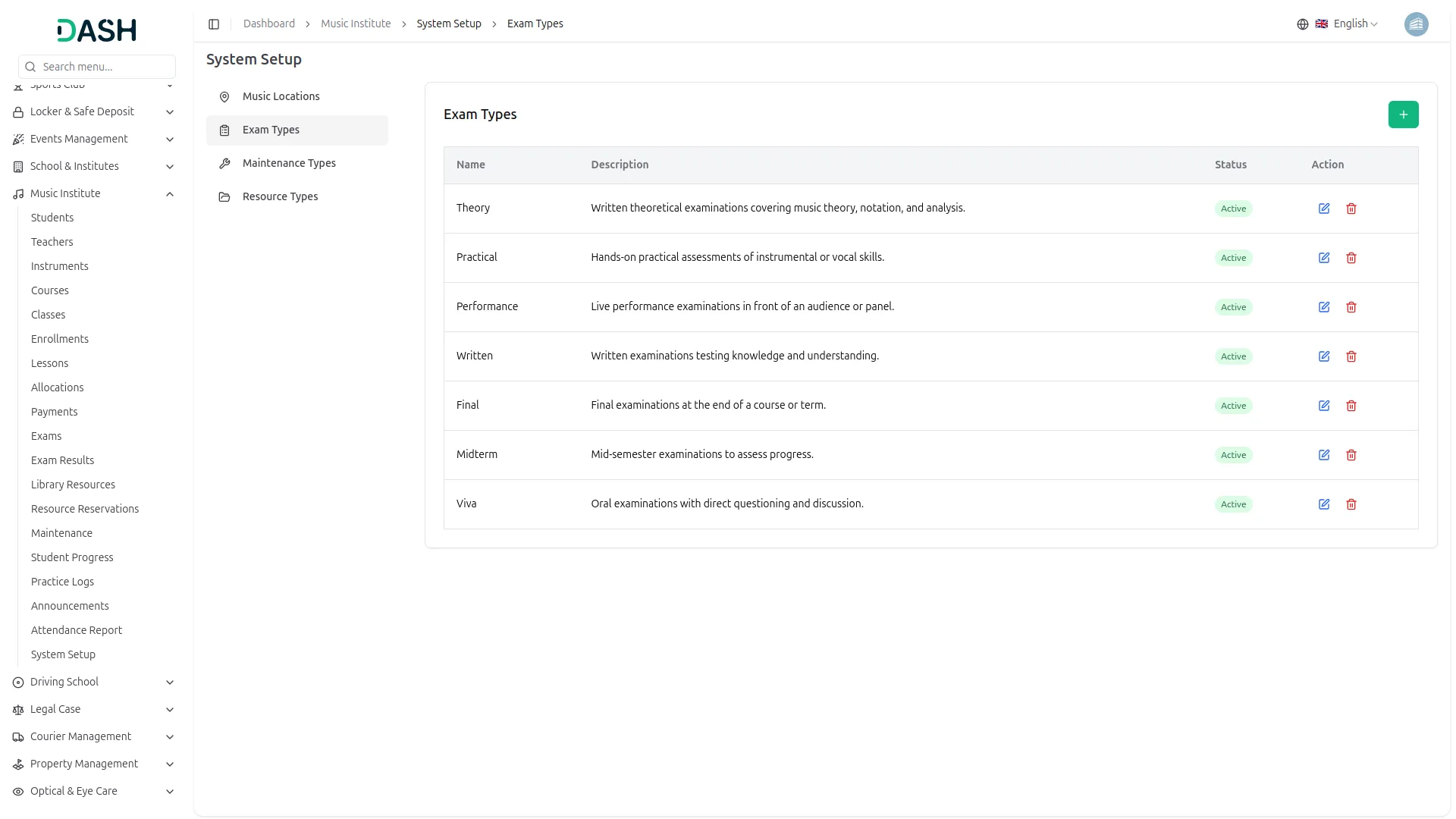The image size is (1456, 819).
Task: Delete the Viva exam type
Action: [x=1351, y=504]
